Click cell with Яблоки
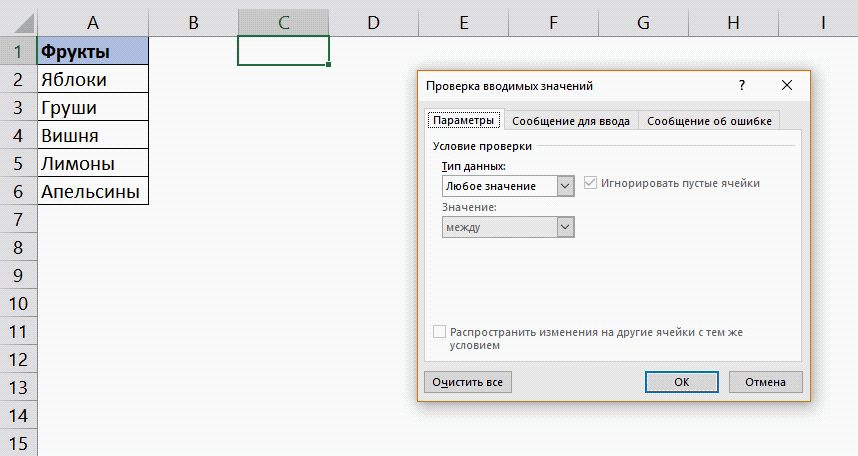Image resolution: width=858 pixels, height=456 pixels. pos(92,79)
